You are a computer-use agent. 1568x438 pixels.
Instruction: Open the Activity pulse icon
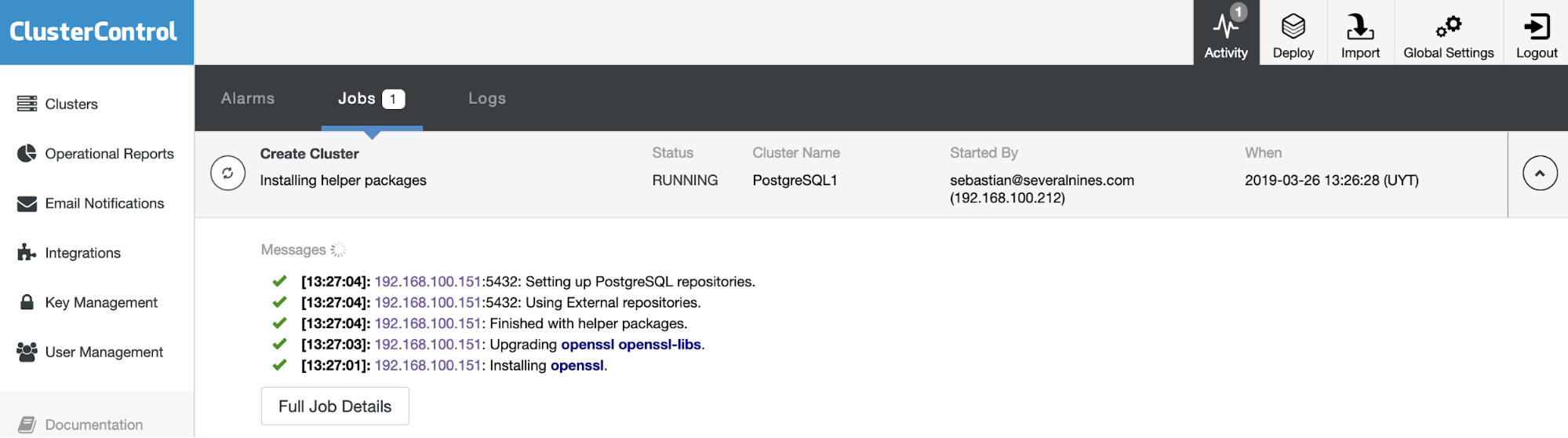(x=1226, y=27)
